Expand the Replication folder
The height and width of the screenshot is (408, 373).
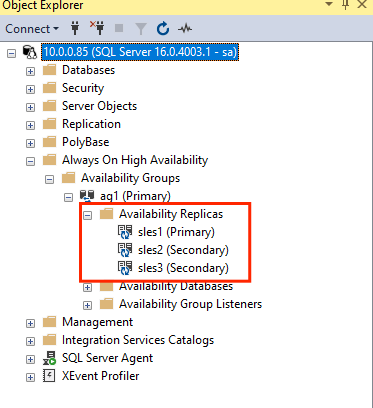30,125
